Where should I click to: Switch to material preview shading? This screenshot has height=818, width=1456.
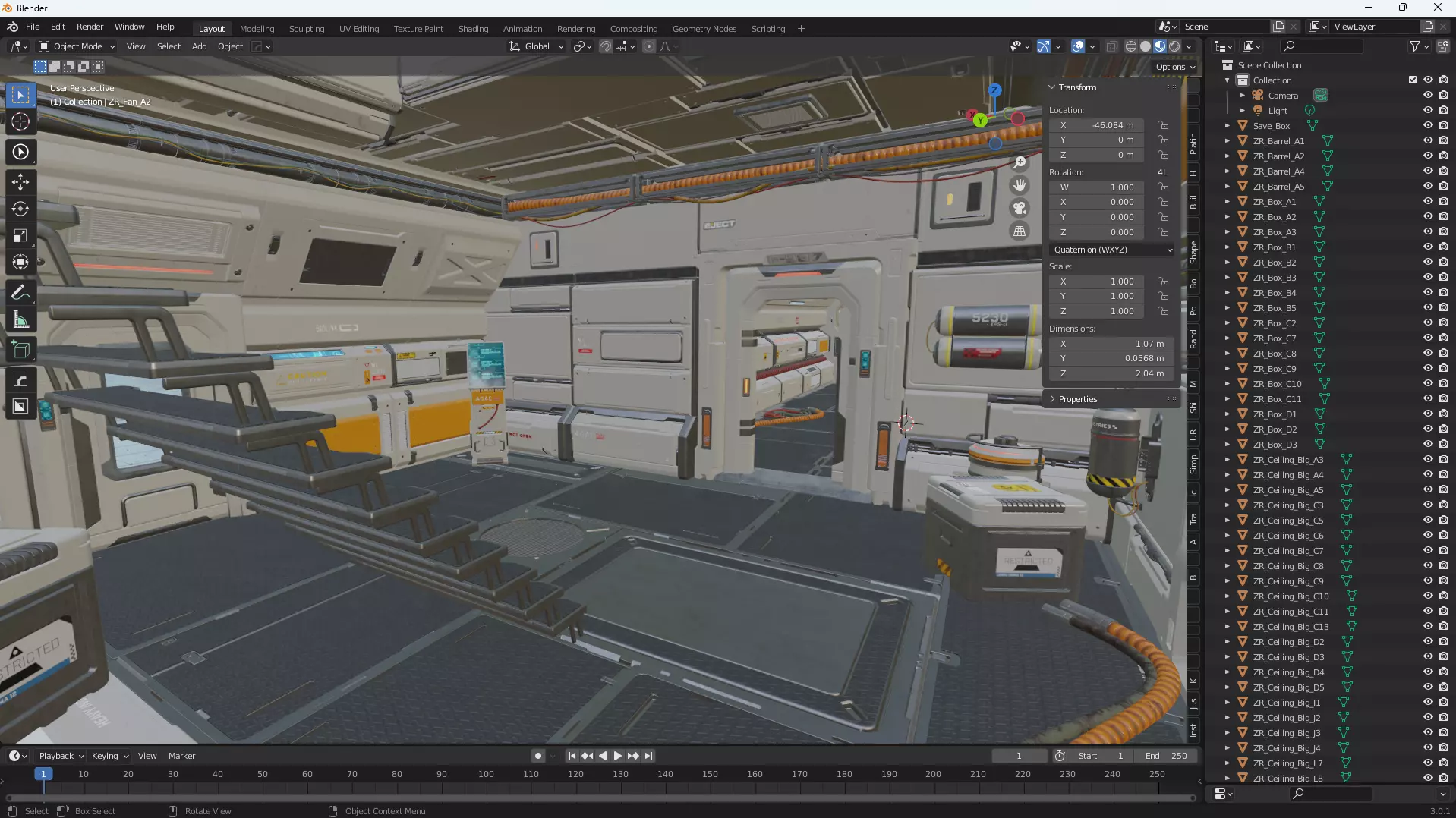click(1160, 46)
